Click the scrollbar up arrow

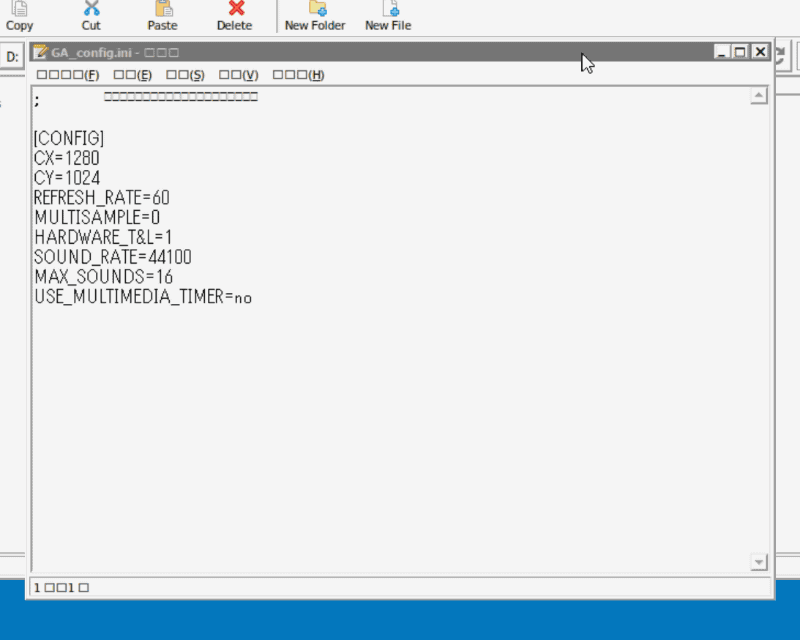pos(759,95)
